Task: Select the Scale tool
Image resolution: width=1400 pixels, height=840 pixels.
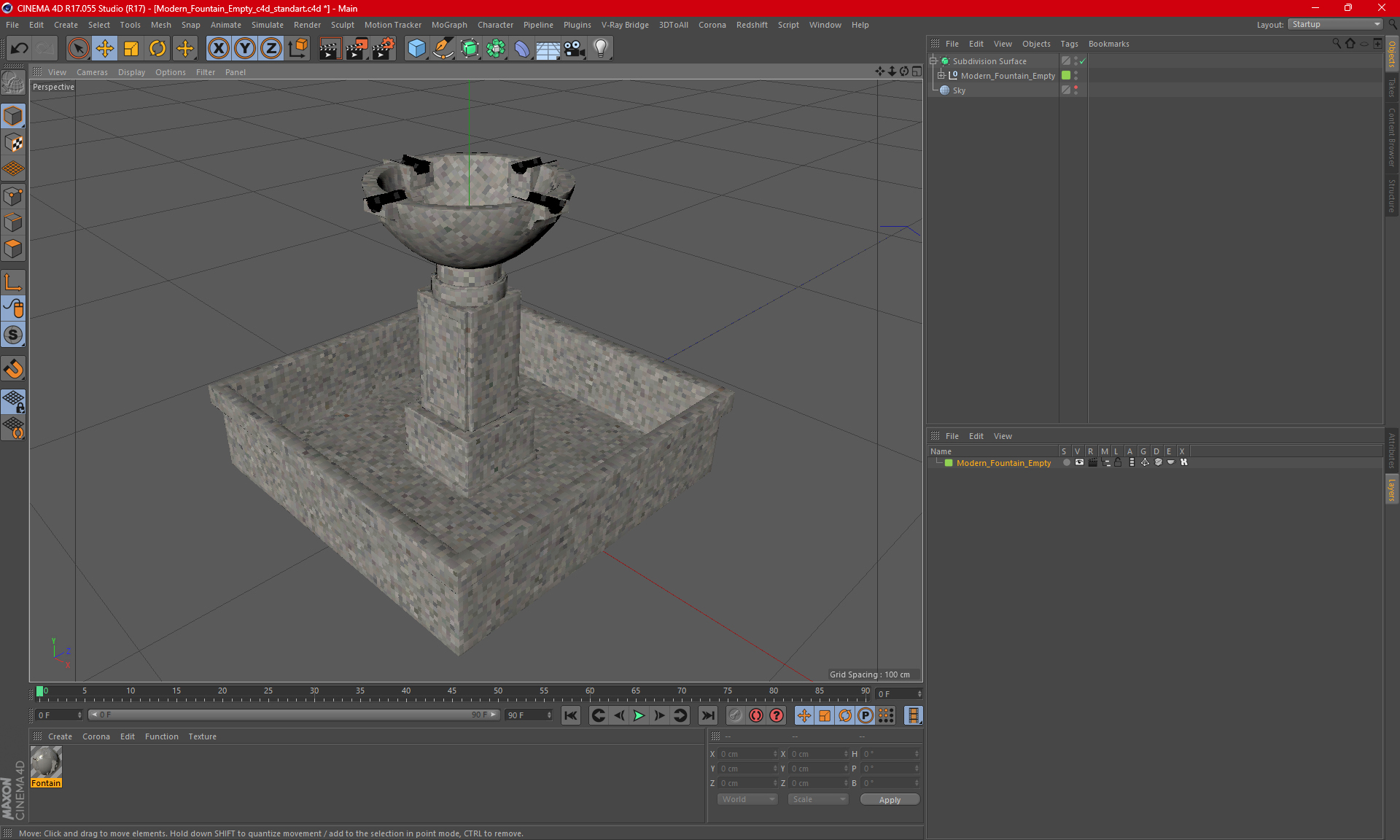Action: 131,49
